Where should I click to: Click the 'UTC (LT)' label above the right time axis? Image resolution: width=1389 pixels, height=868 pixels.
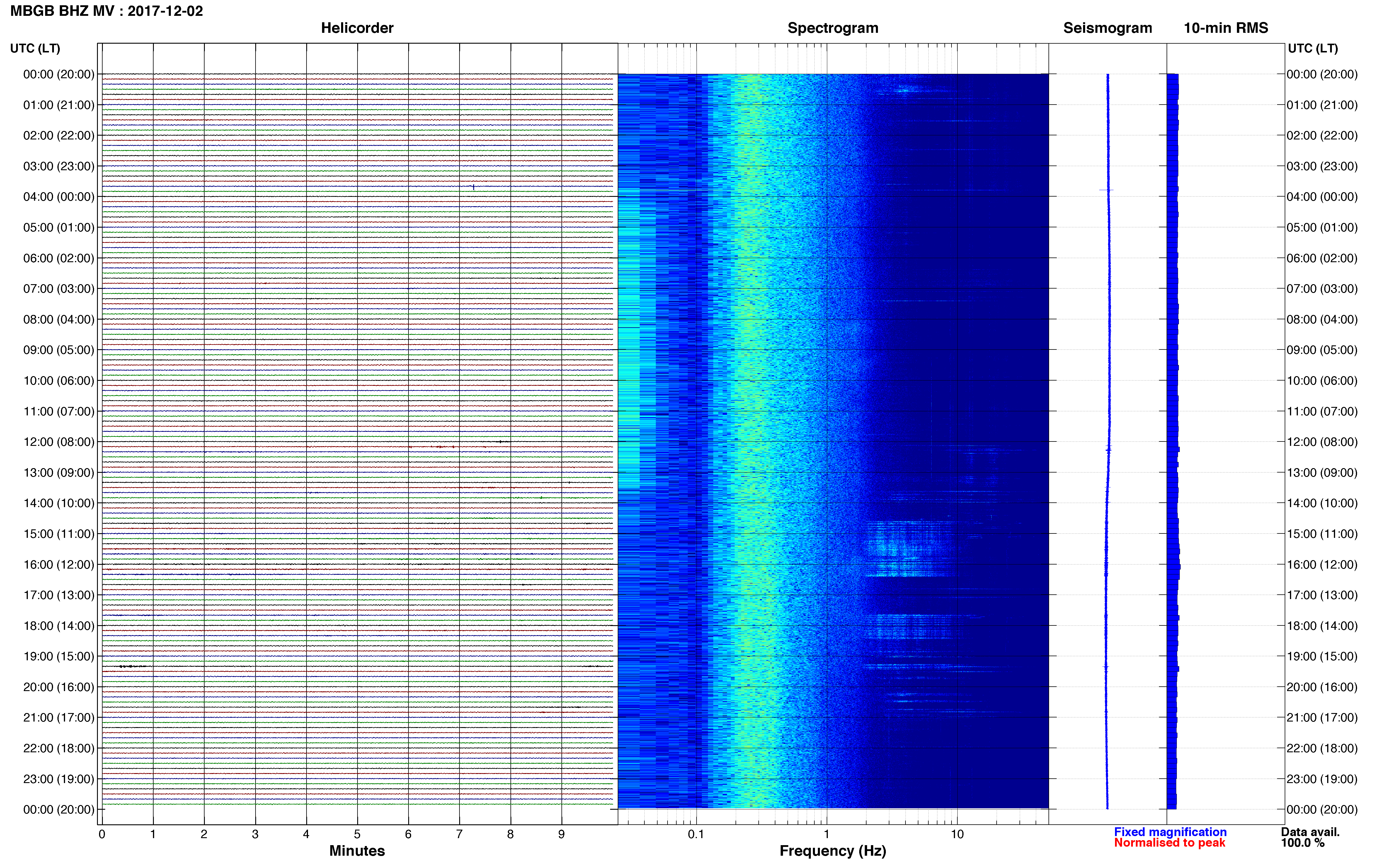point(1313,48)
